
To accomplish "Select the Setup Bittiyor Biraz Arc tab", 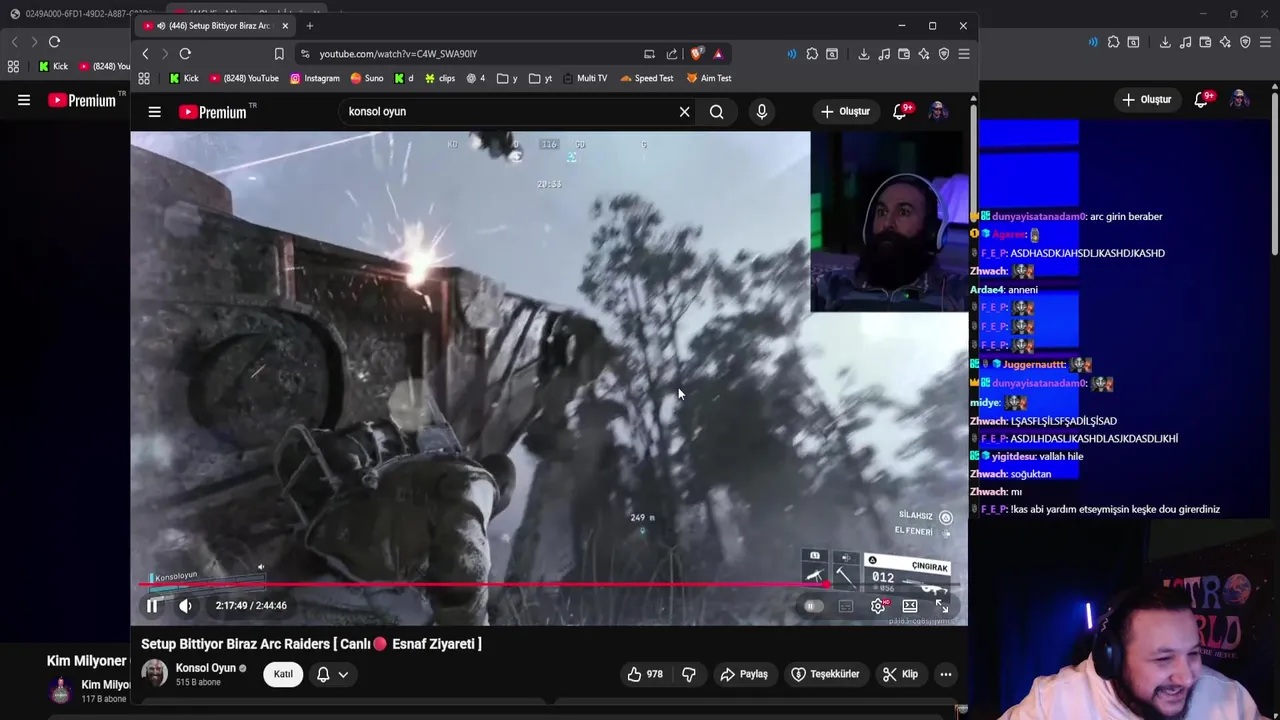I will tap(214, 25).
